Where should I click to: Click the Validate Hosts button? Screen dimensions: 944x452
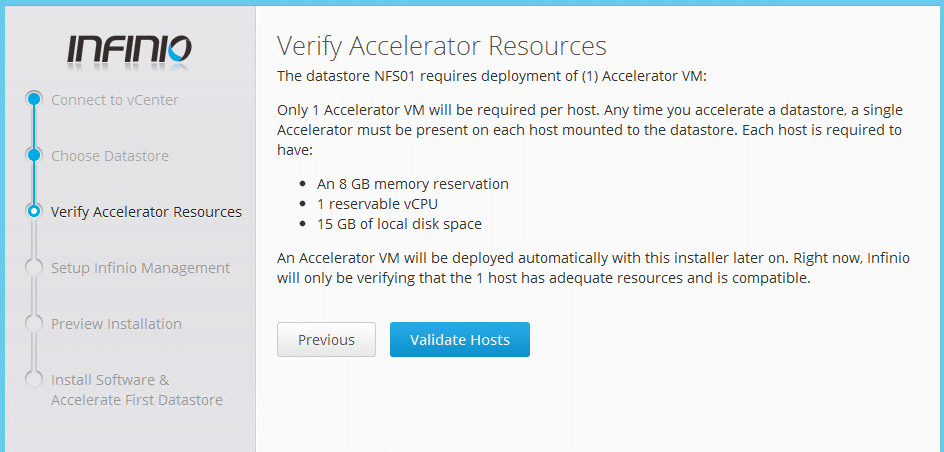[460, 339]
